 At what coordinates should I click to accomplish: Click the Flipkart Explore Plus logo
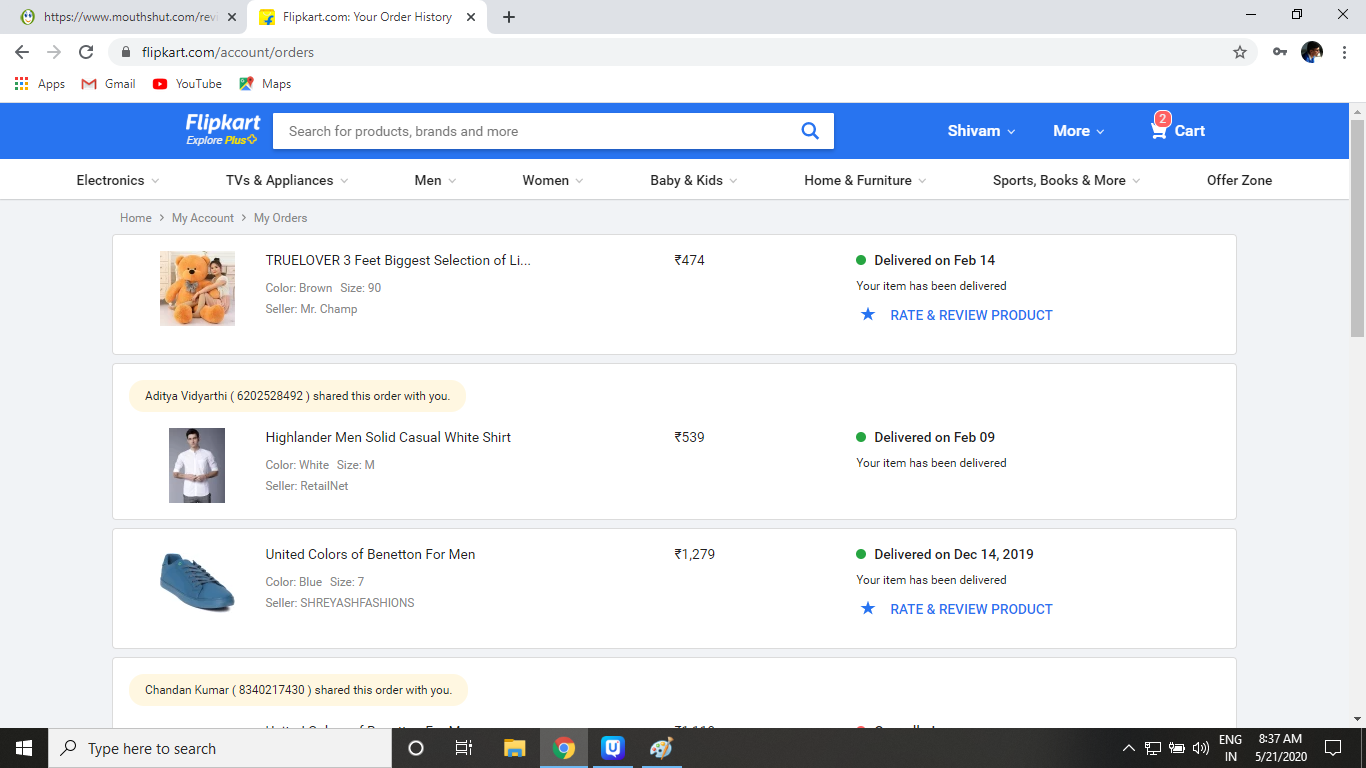point(222,129)
